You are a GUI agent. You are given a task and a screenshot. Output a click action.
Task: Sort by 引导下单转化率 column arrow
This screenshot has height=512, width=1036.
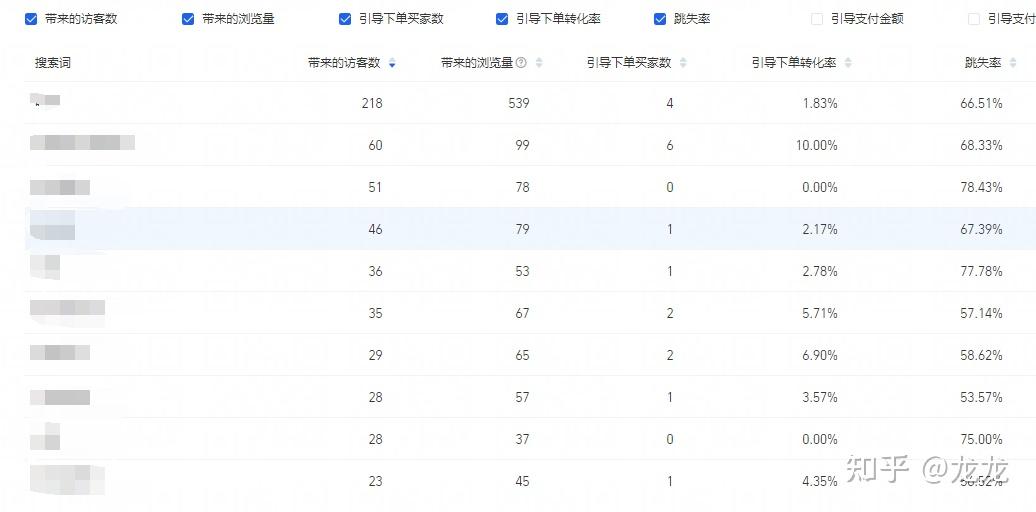[848, 63]
